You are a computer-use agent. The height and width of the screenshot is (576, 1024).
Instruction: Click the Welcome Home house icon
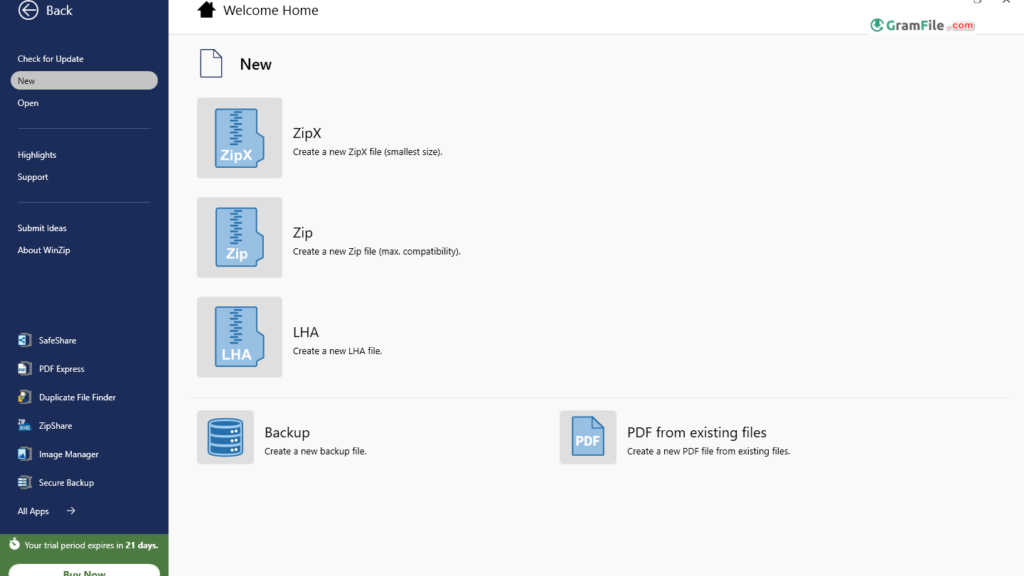206,10
